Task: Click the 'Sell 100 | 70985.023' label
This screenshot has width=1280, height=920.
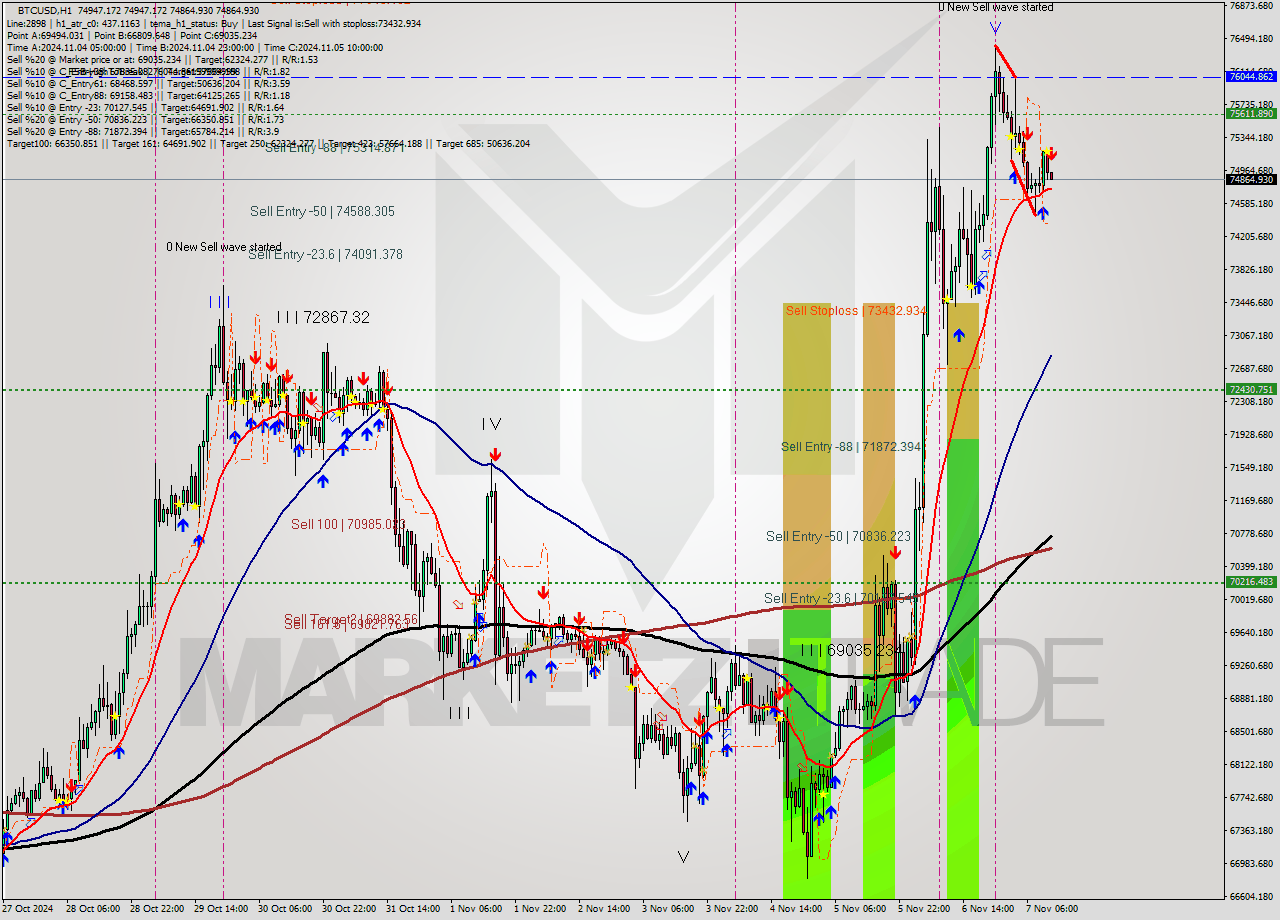Action: click(349, 524)
